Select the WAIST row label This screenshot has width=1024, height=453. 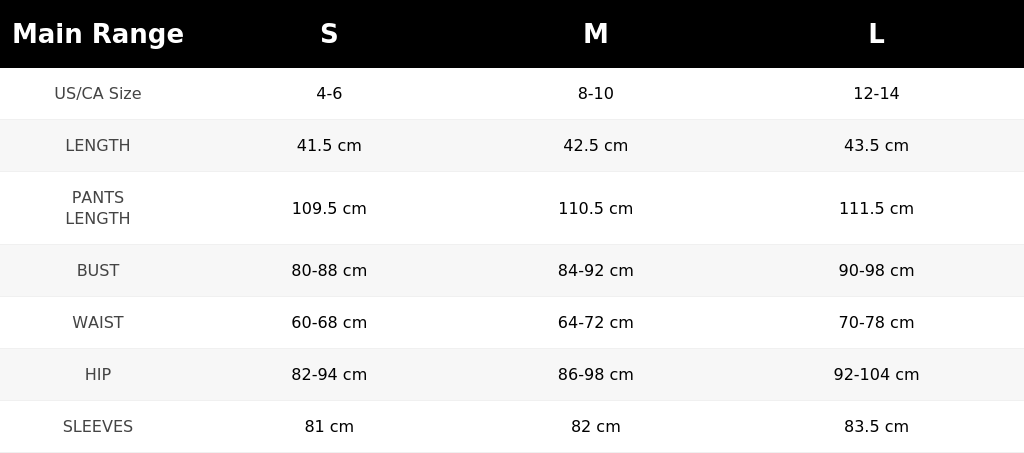coord(98,322)
